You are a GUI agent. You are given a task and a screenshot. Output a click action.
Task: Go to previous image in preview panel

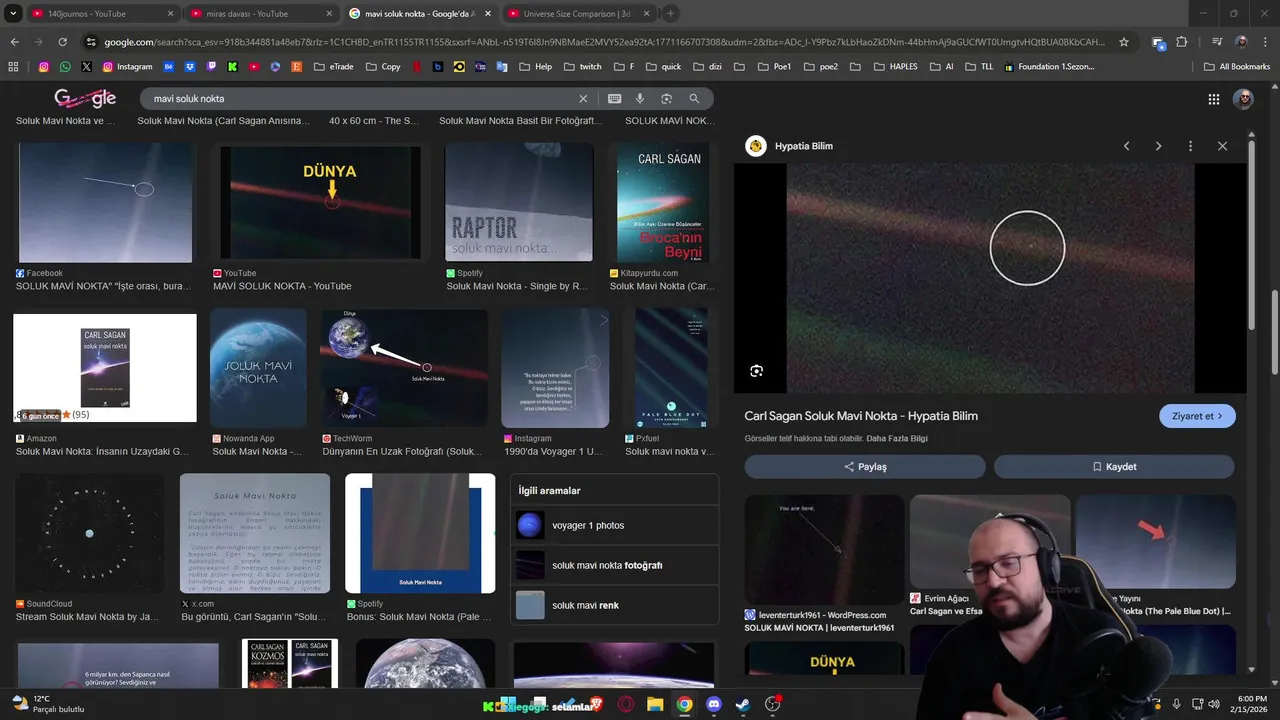1126,146
